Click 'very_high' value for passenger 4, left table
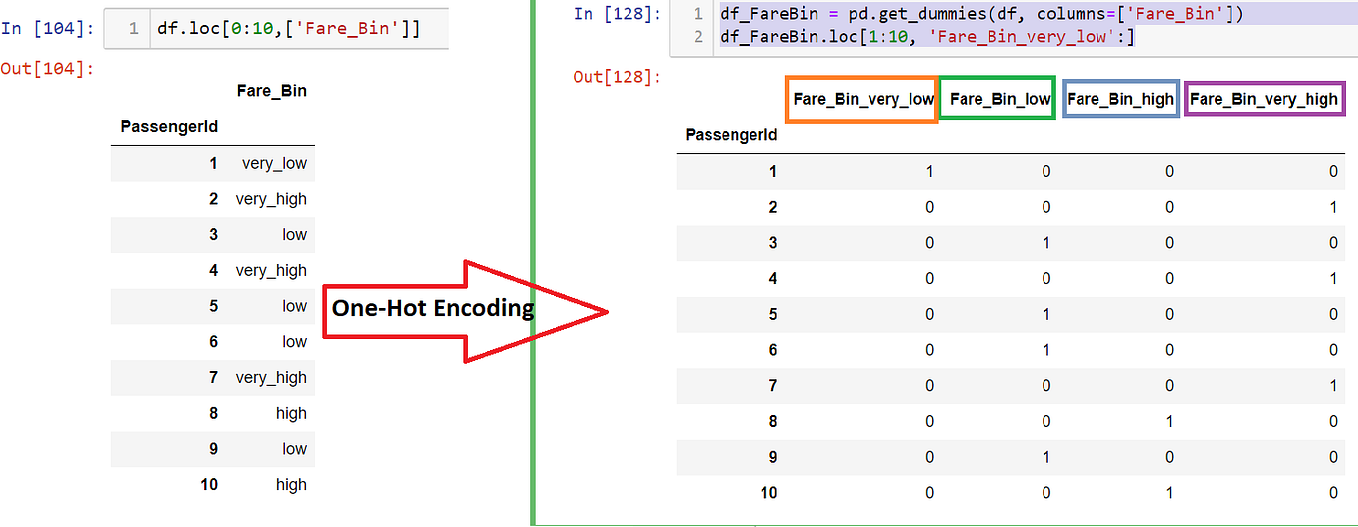 point(271,270)
